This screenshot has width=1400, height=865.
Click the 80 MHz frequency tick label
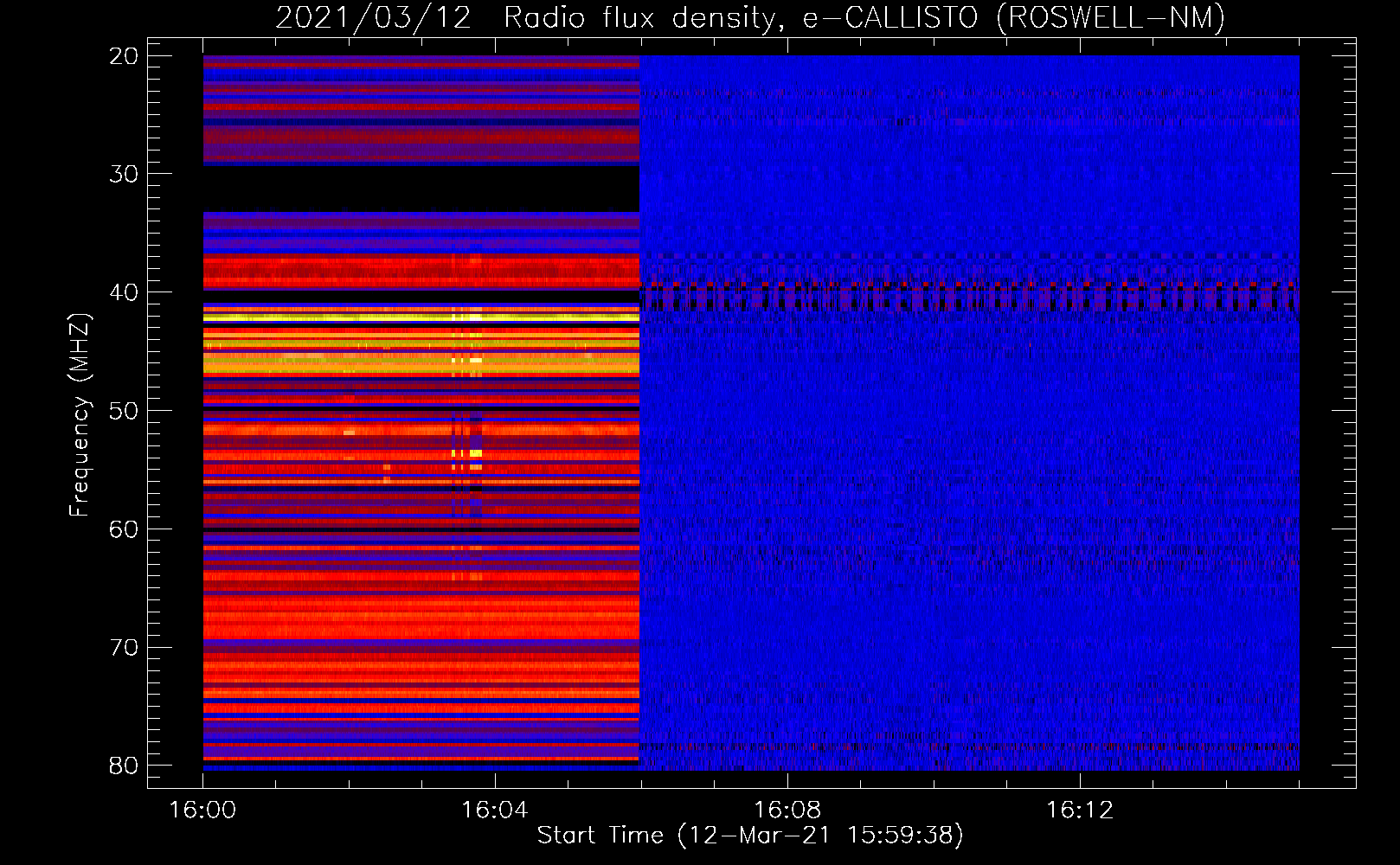[x=124, y=766]
